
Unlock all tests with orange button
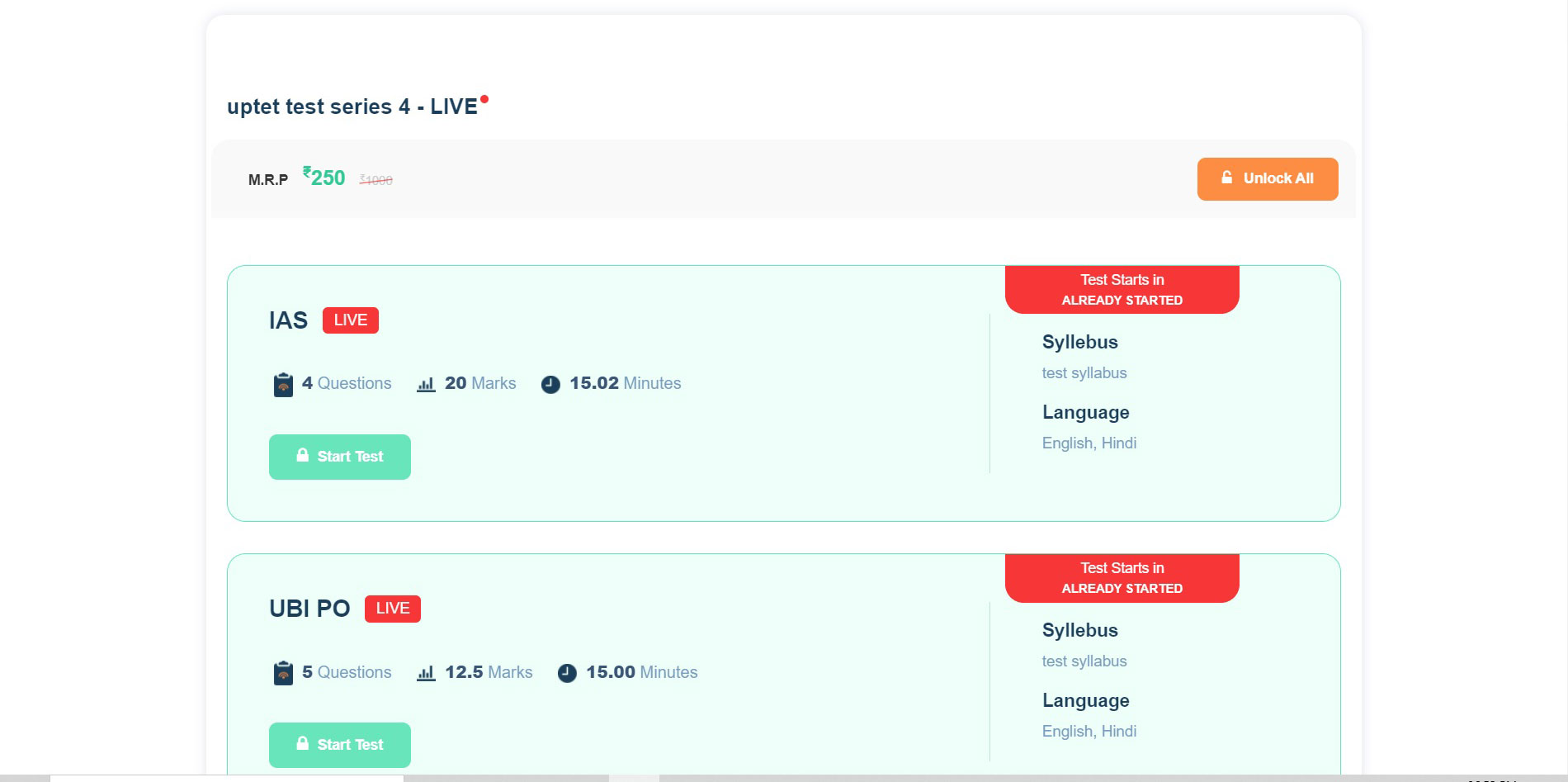coord(1268,178)
